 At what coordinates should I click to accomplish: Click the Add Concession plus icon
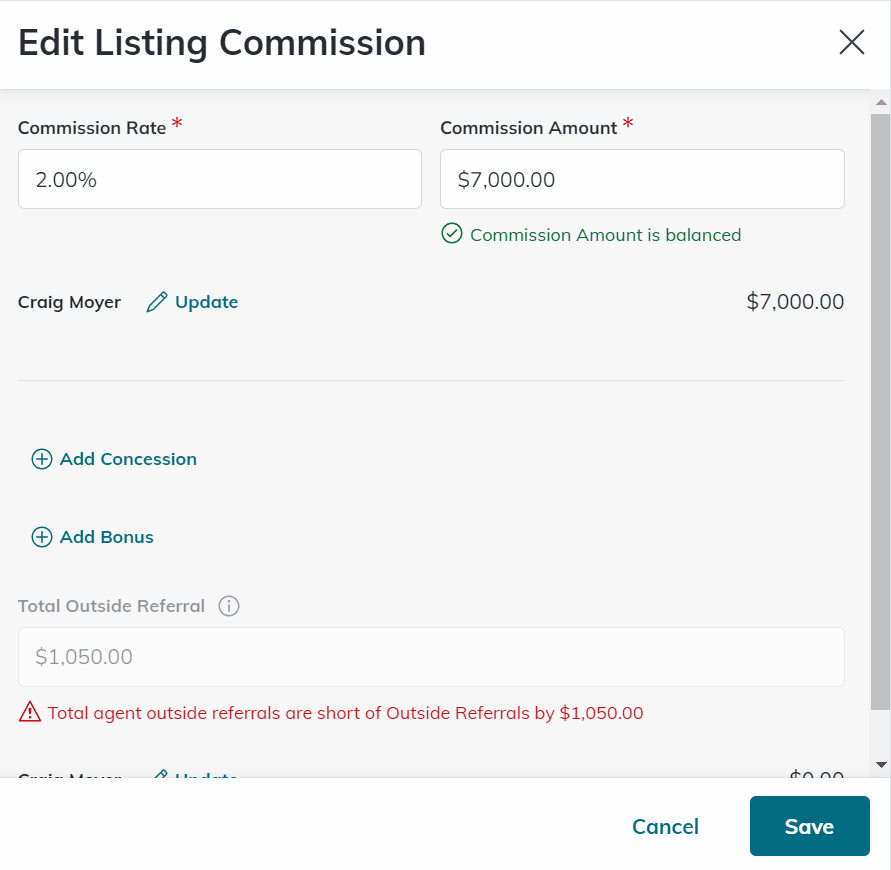tap(42, 458)
